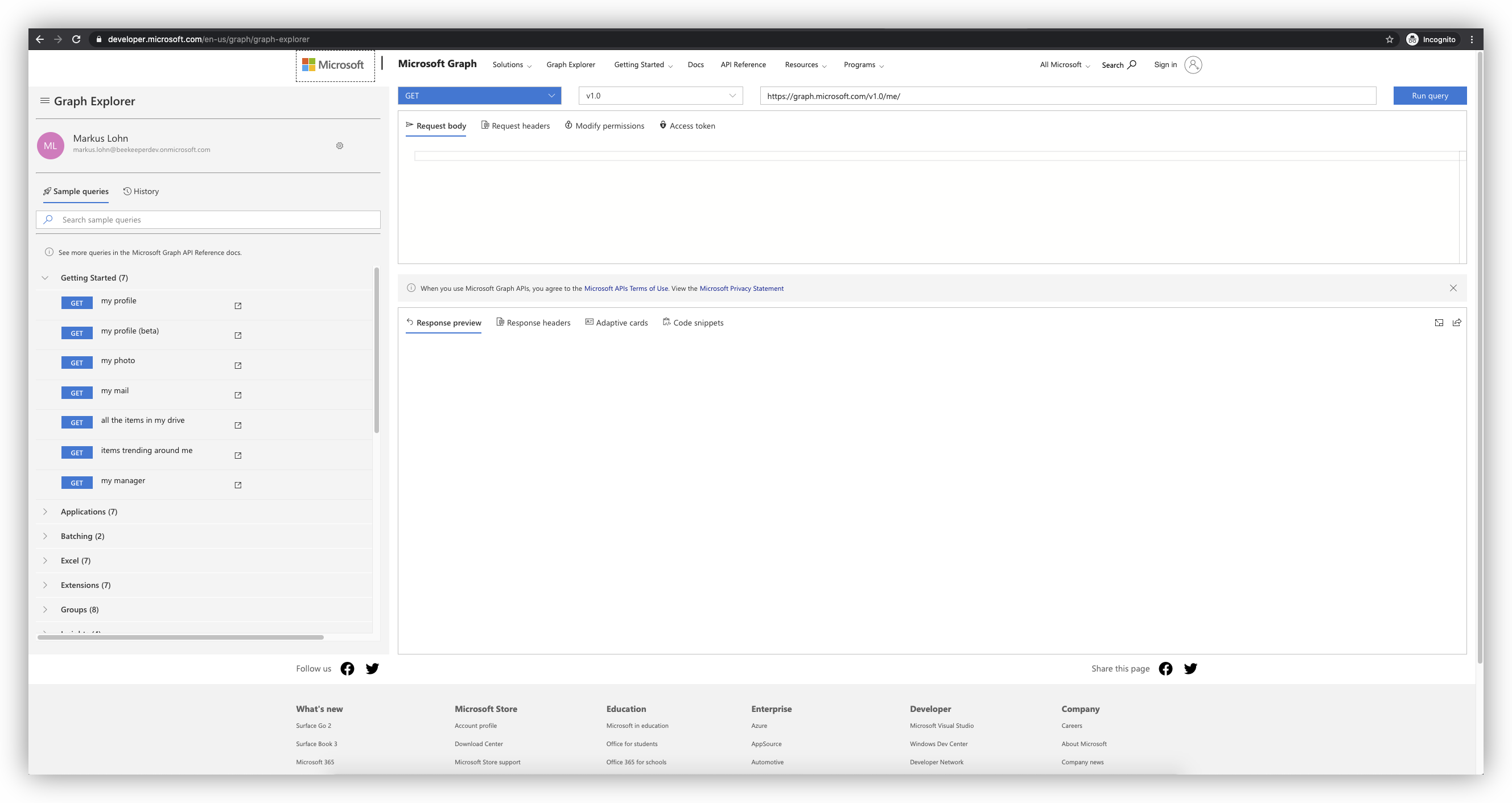This screenshot has height=803, width=1512.
Task: Click the Incognito profile indicator
Action: click(x=1432, y=39)
